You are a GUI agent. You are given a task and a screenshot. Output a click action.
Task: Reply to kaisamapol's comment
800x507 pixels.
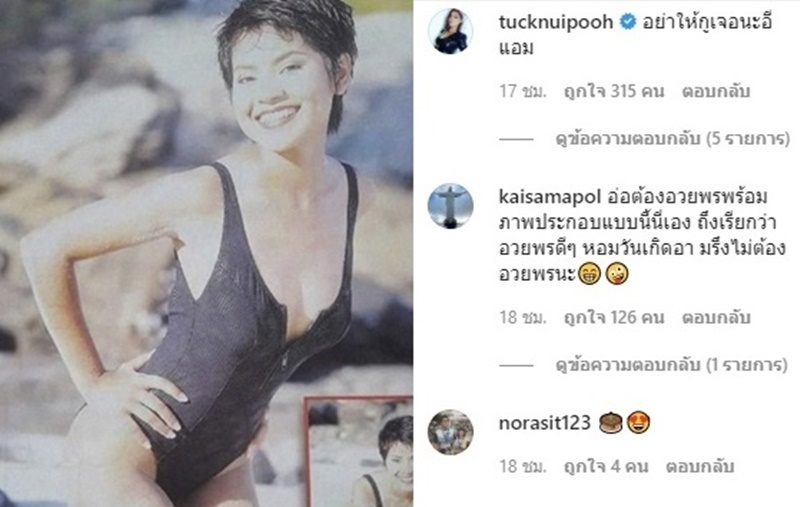pyautogui.click(x=715, y=317)
